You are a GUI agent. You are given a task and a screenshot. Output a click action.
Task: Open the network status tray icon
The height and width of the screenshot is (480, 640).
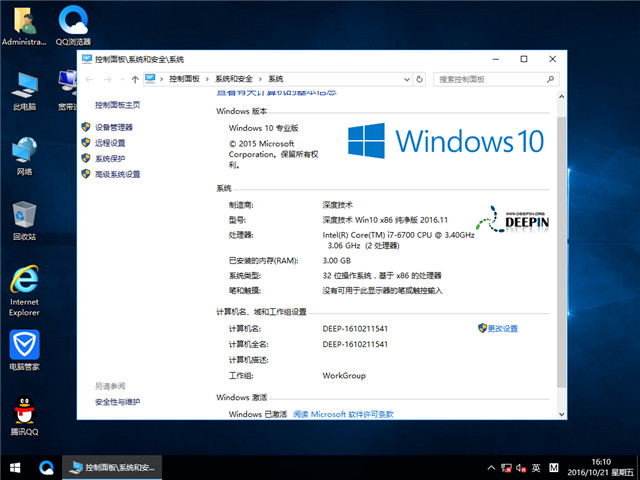point(506,468)
